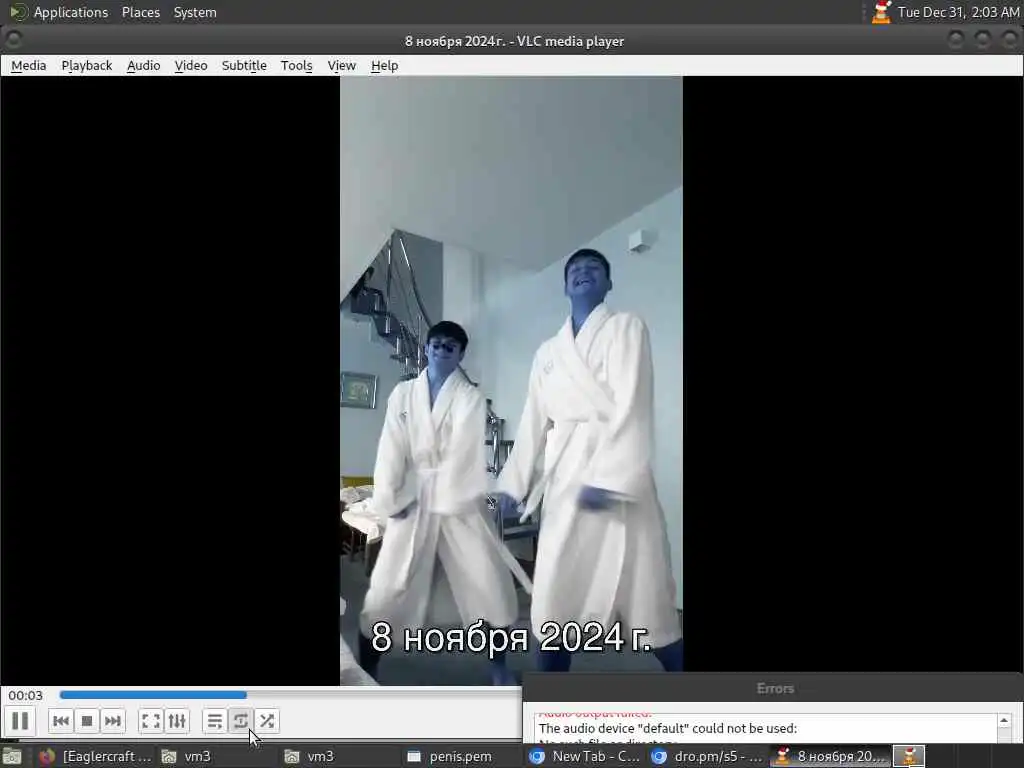Click the VLC cone tray icon
This screenshot has height=768, width=1024.
coord(881,12)
